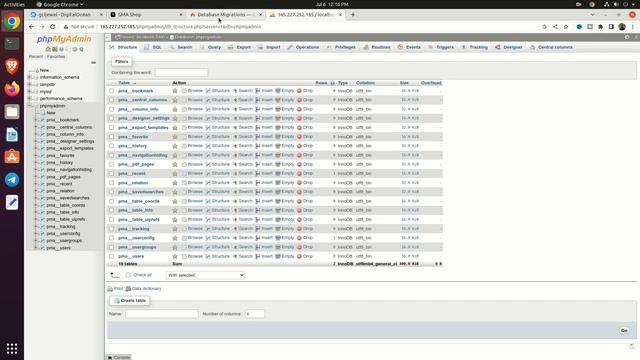
Task: Open the Import tab
Action: [x=269, y=47]
